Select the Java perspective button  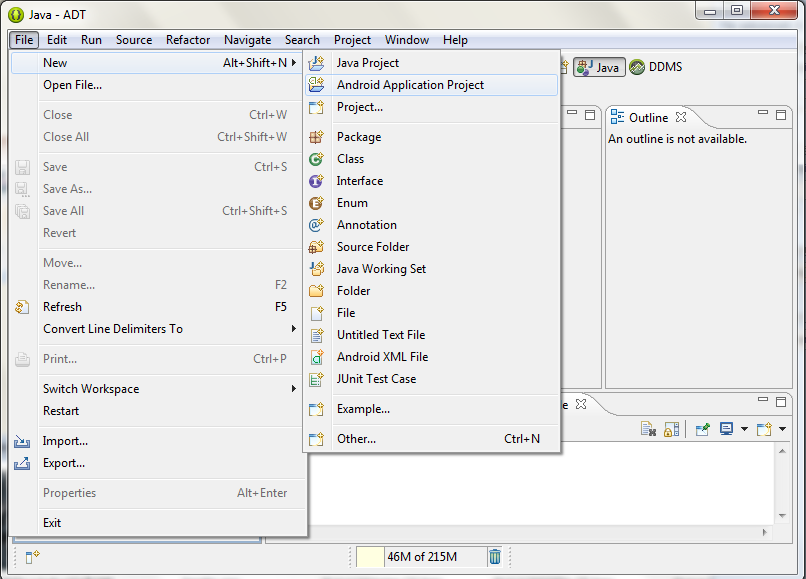(x=599, y=67)
